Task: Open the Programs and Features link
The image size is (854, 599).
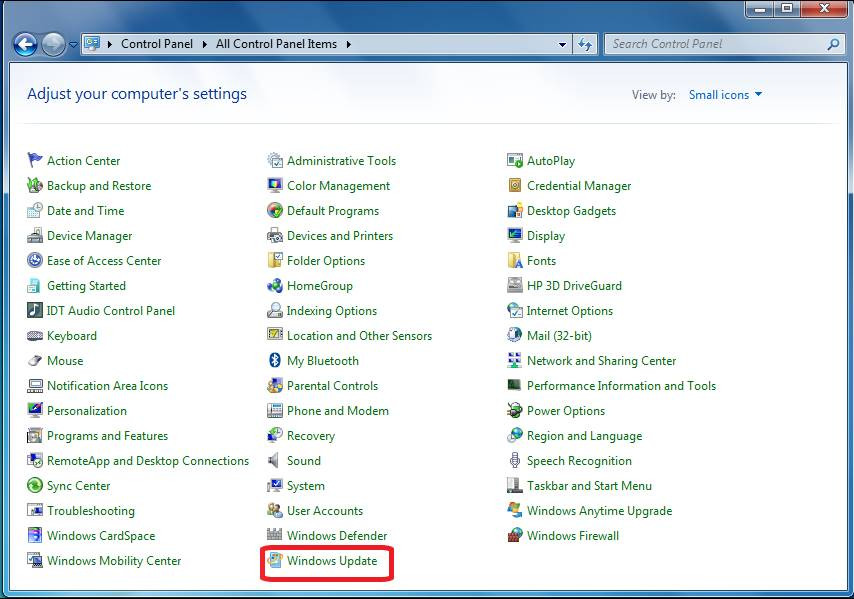Action: point(107,436)
